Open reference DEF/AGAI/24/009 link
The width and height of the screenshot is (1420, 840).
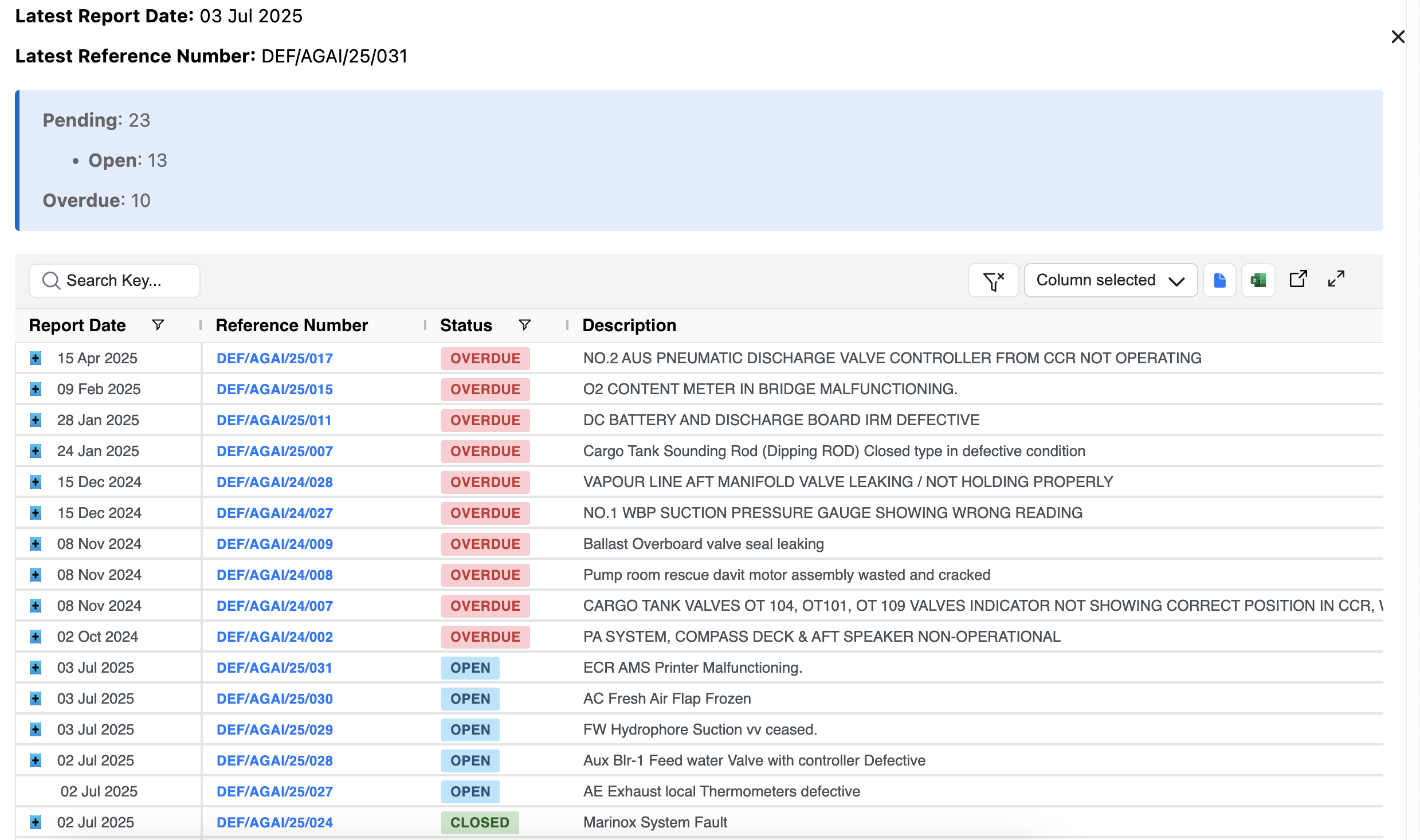point(274,544)
